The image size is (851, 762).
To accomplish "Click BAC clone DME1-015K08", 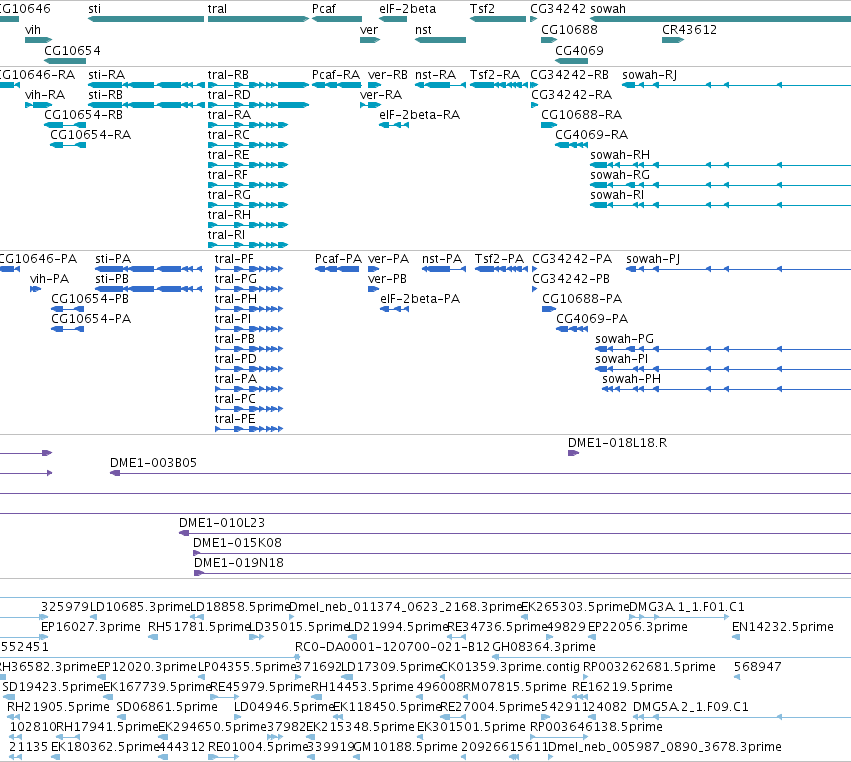I will (x=522, y=553).
